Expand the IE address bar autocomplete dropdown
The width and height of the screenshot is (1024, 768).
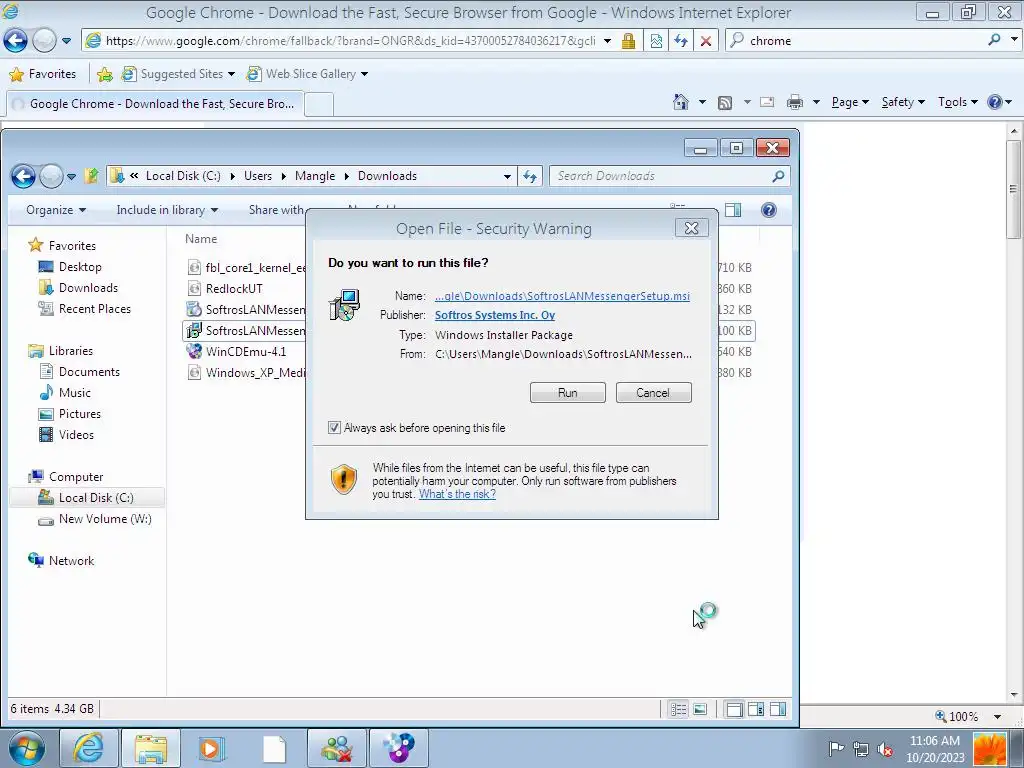(x=607, y=40)
